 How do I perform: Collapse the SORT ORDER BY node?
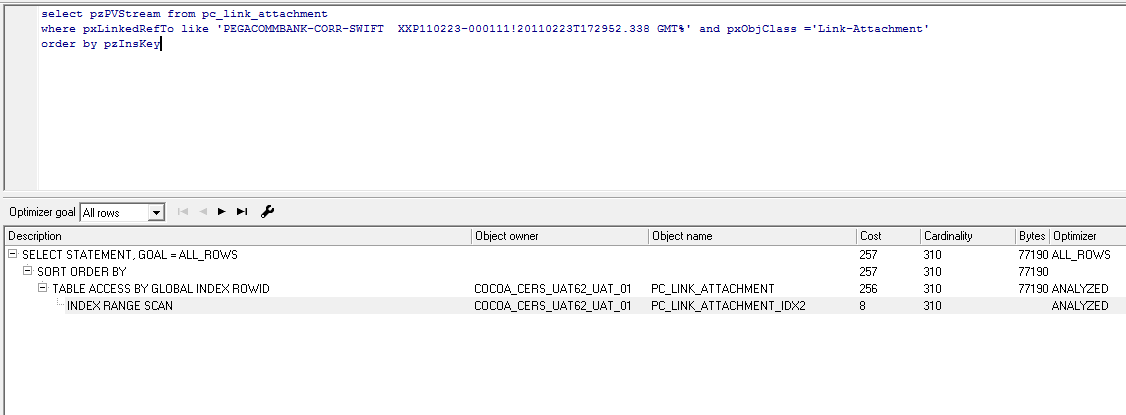pyautogui.click(x=28, y=272)
